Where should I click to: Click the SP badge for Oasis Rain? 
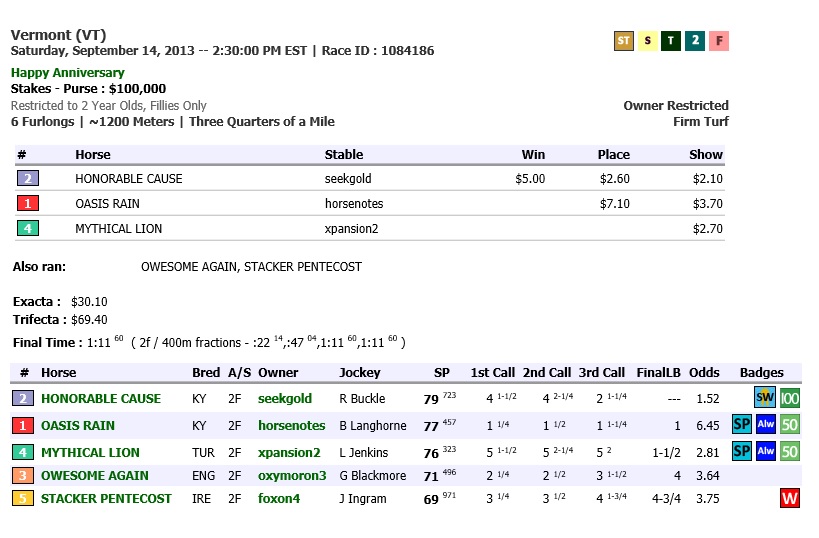[742, 425]
